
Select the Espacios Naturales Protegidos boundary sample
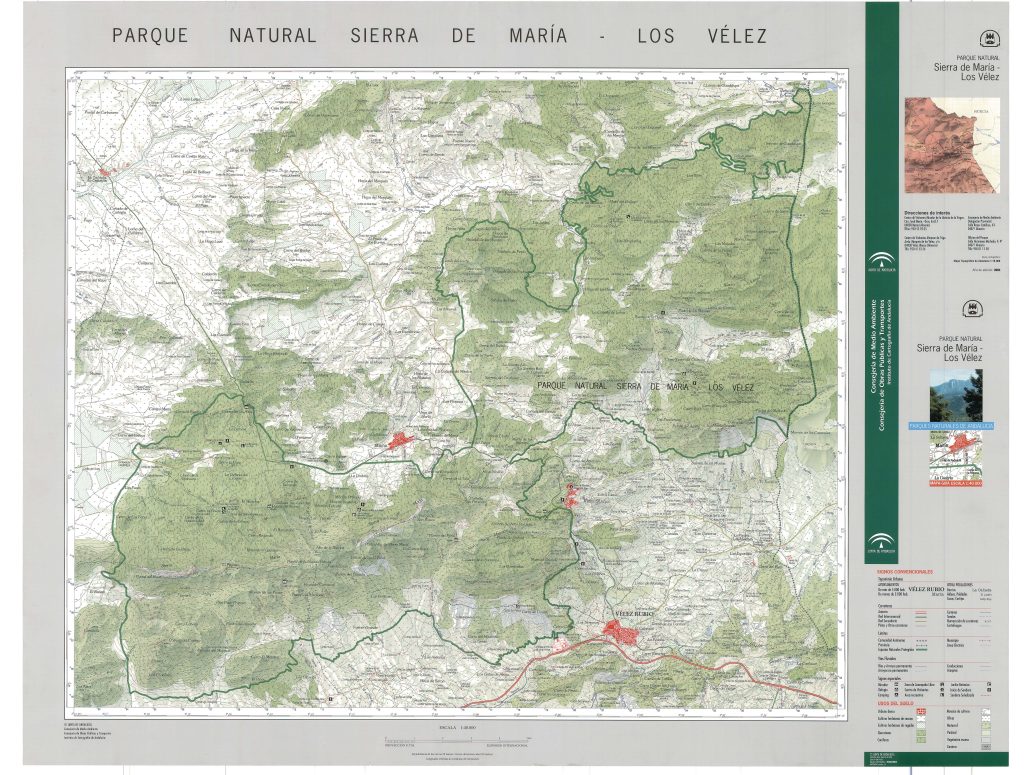tap(923, 650)
